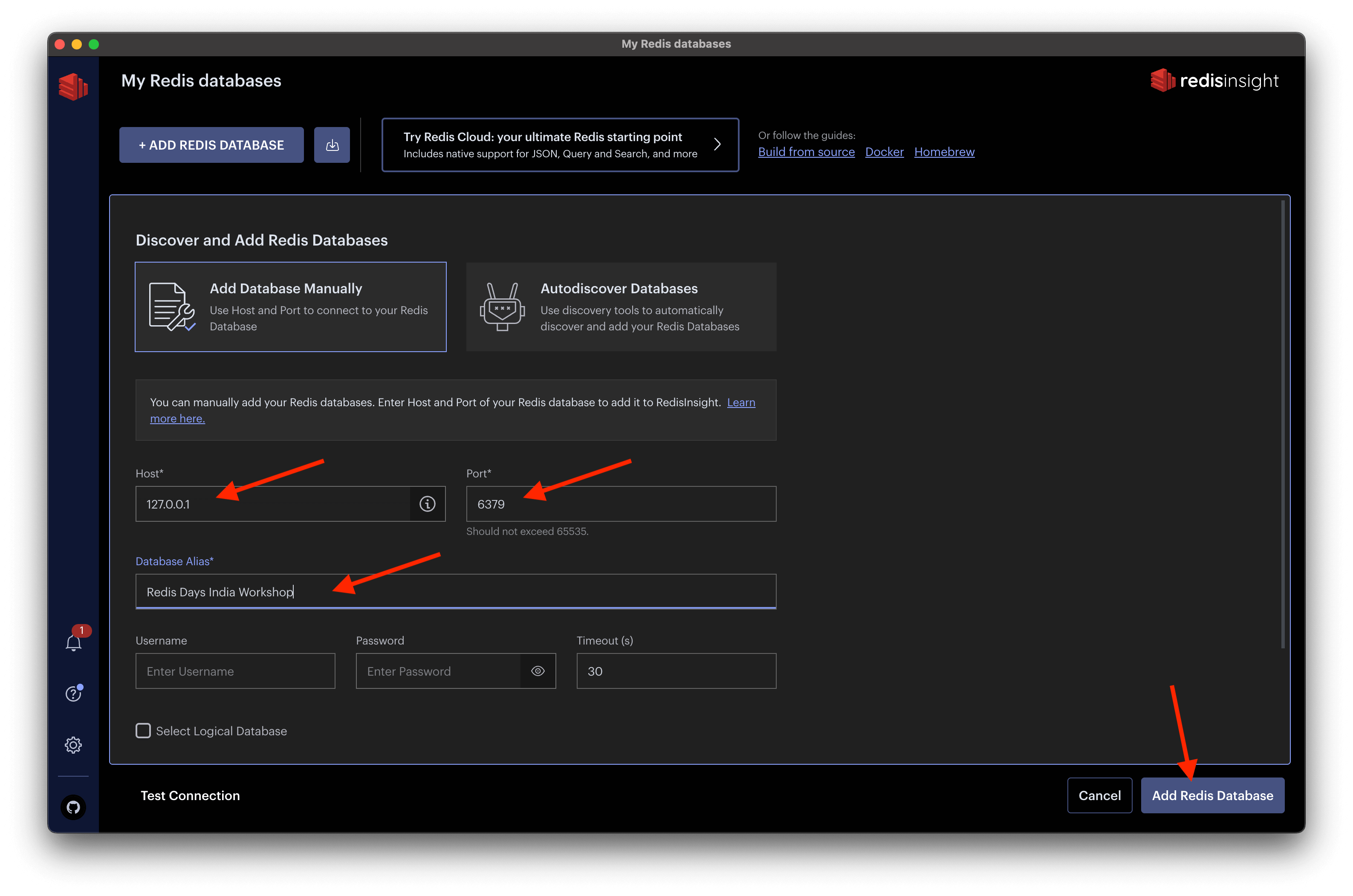Open the Homebrew guide link

click(x=944, y=152)
